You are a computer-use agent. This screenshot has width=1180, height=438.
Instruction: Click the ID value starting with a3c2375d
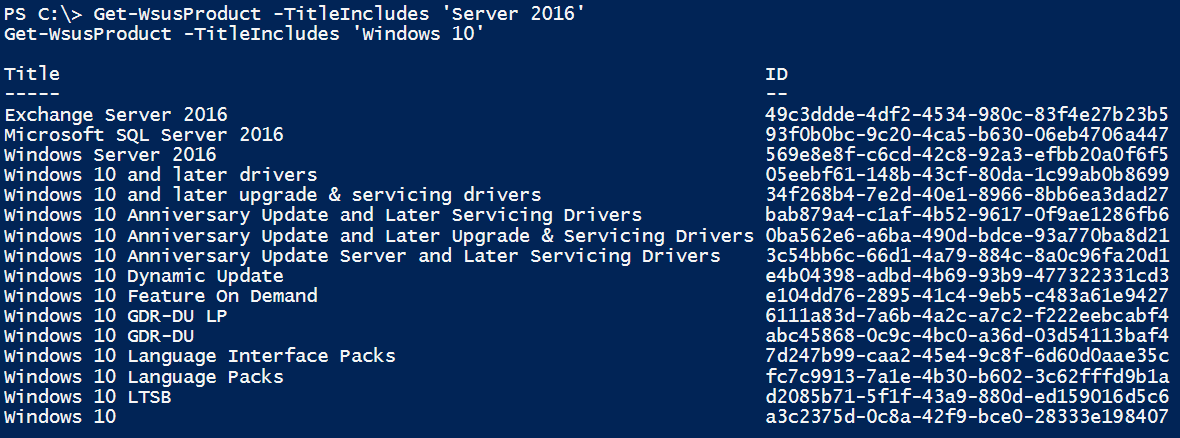click(966, 416)
